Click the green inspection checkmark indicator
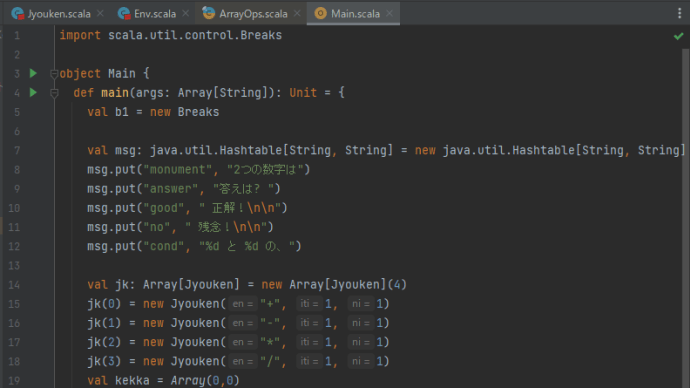Image resolution: width=690 pixels, height=388 pixels. coord(679,36)
